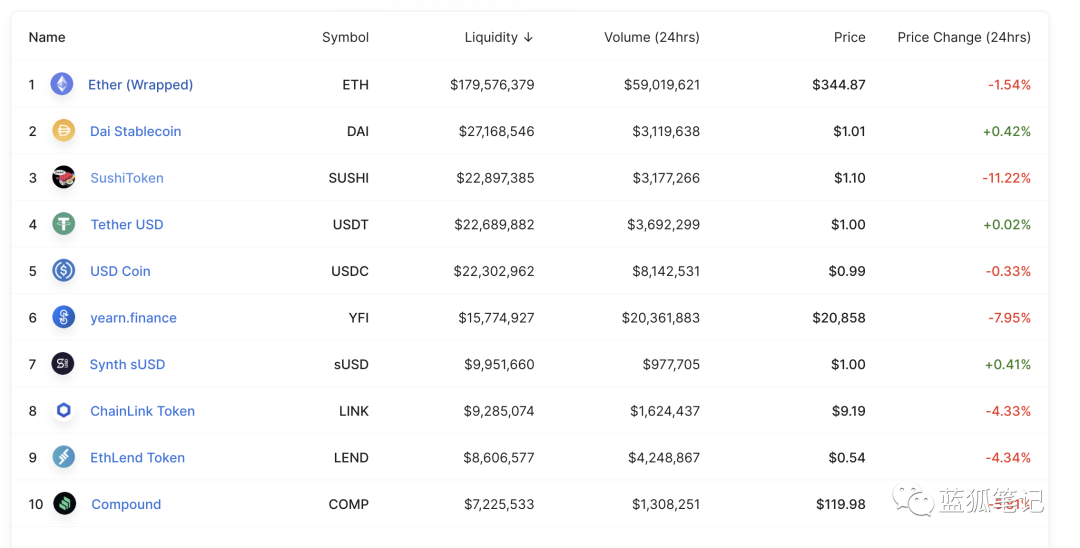Screen dimensions: 1080x548
Task: Sort by Liquidity column header
Action: point(499,37)
